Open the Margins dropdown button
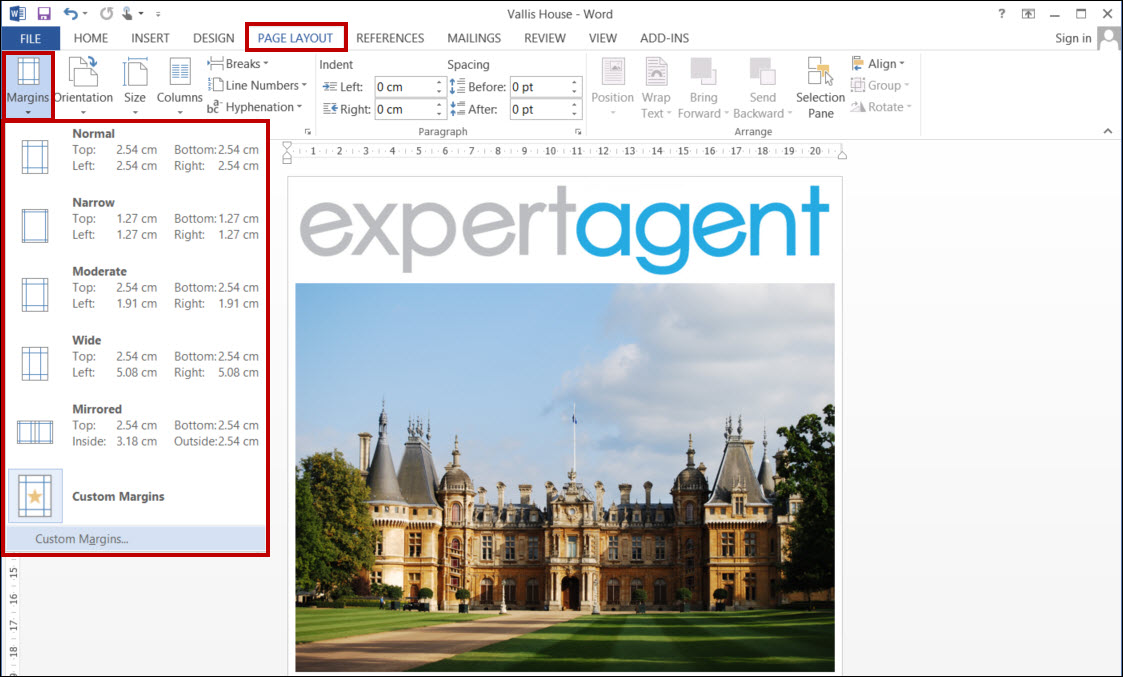Viewport: 1123px width, 677px height. [28, 85]
